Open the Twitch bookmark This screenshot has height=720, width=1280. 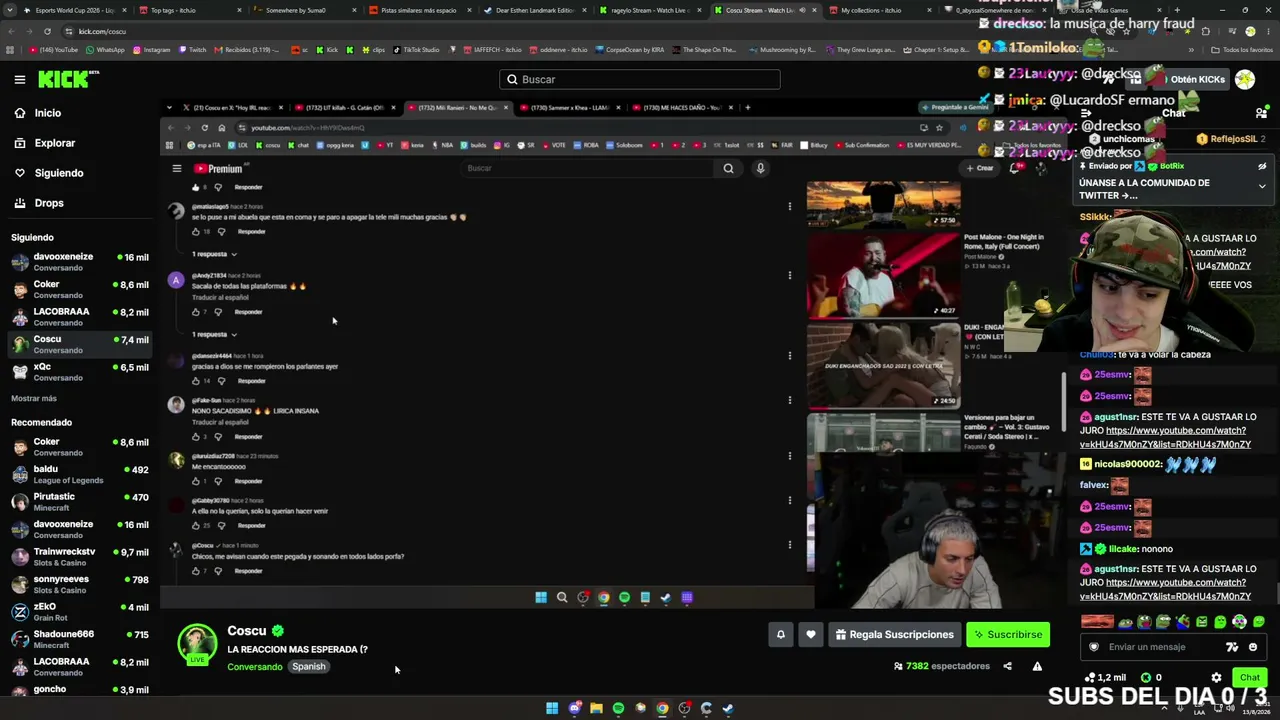click(193, 50)
